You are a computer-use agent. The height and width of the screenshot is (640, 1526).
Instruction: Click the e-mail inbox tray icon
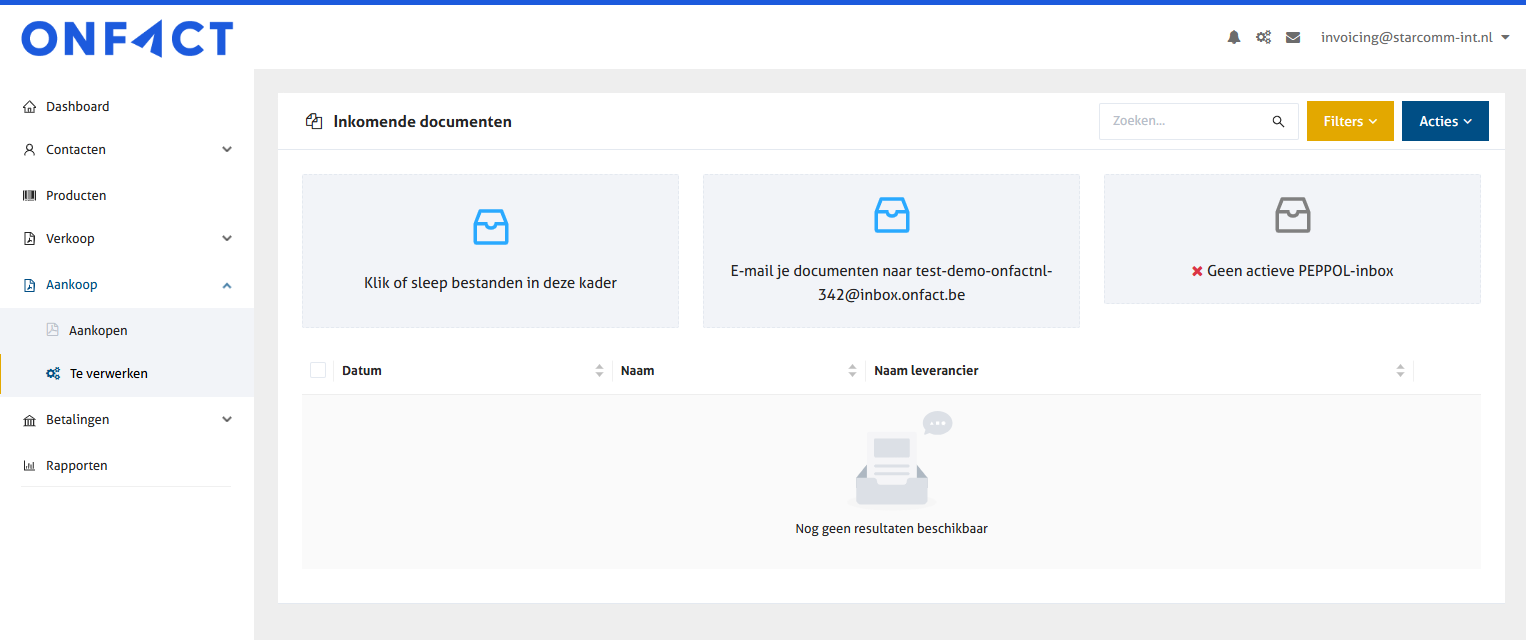[891, 214]
